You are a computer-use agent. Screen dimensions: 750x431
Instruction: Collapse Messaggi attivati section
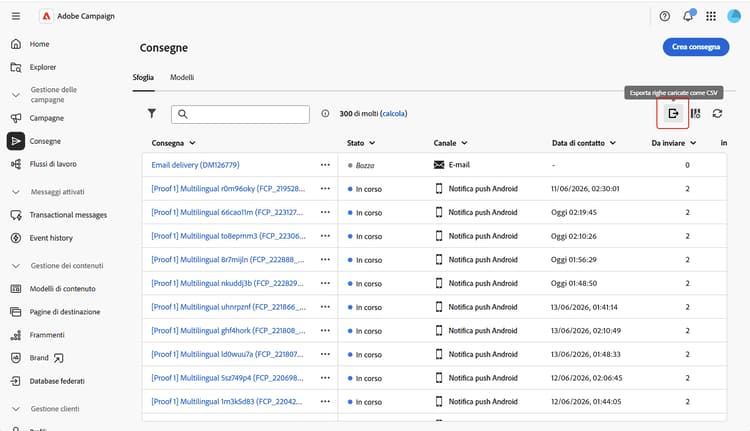16,192
